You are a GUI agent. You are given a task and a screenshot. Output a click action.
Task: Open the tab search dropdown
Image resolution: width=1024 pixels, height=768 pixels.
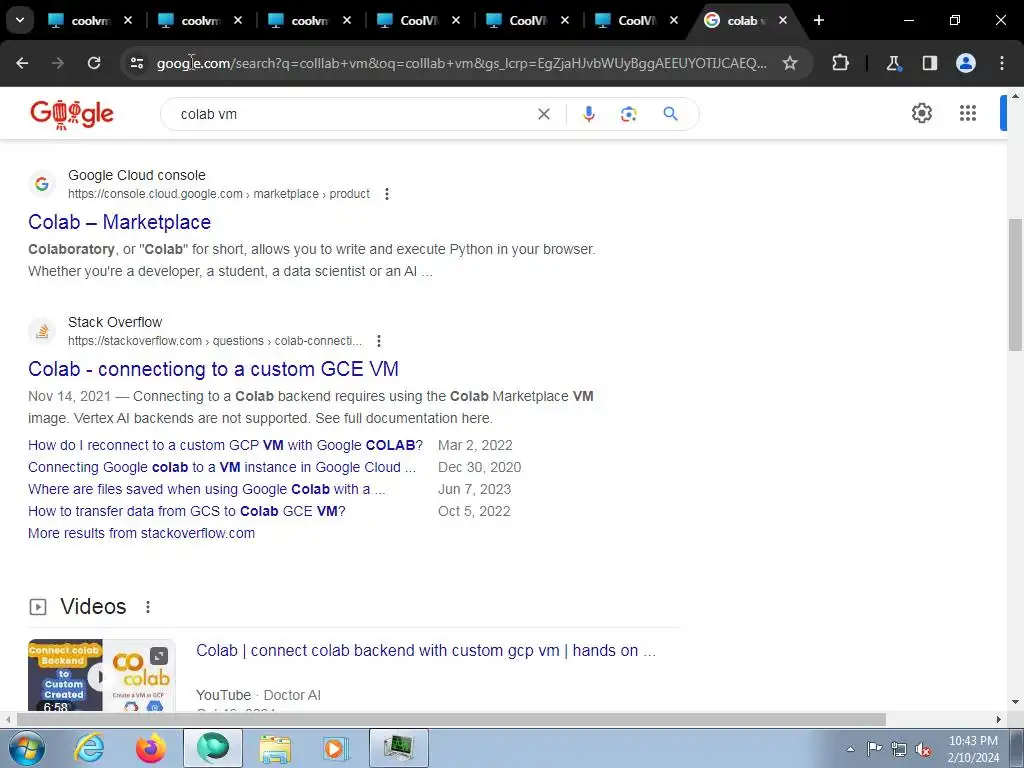coord(20,20)
